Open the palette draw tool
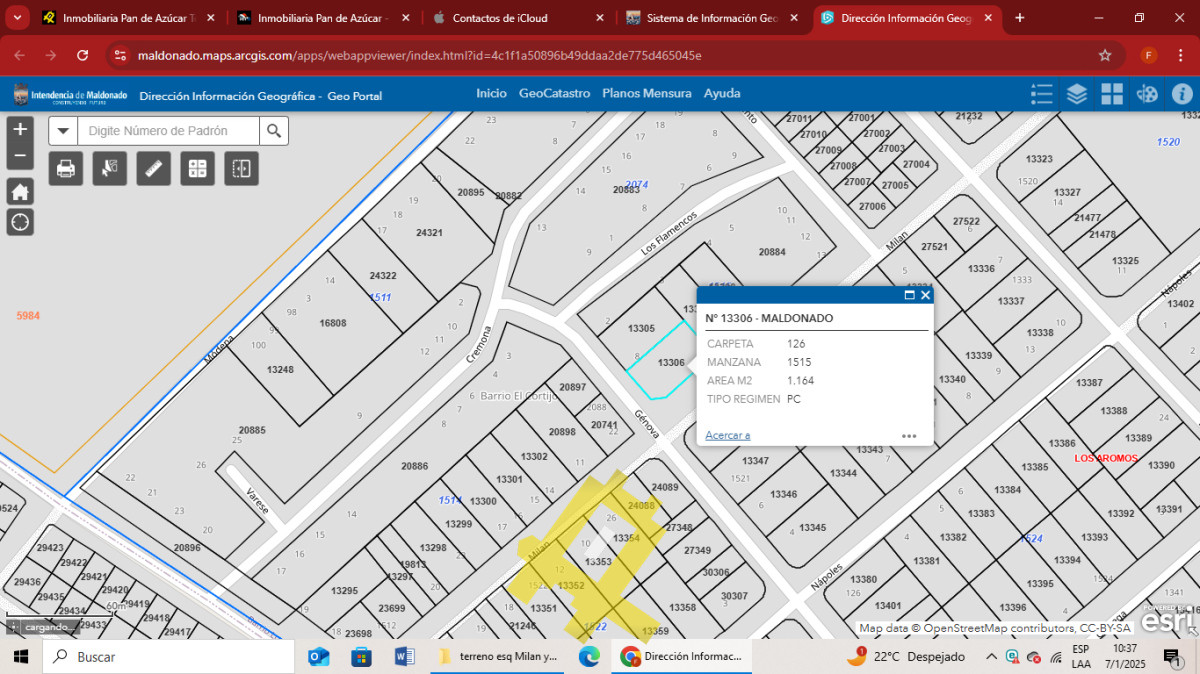The image size is (1200, 674). tap(1147, 94)
